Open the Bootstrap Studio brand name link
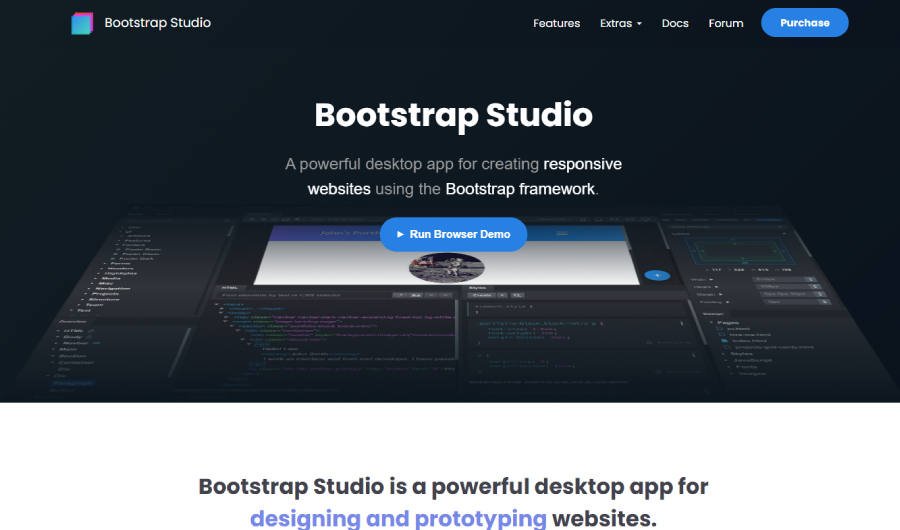Viewport: 900px width, 530px height. click(157, 23)
